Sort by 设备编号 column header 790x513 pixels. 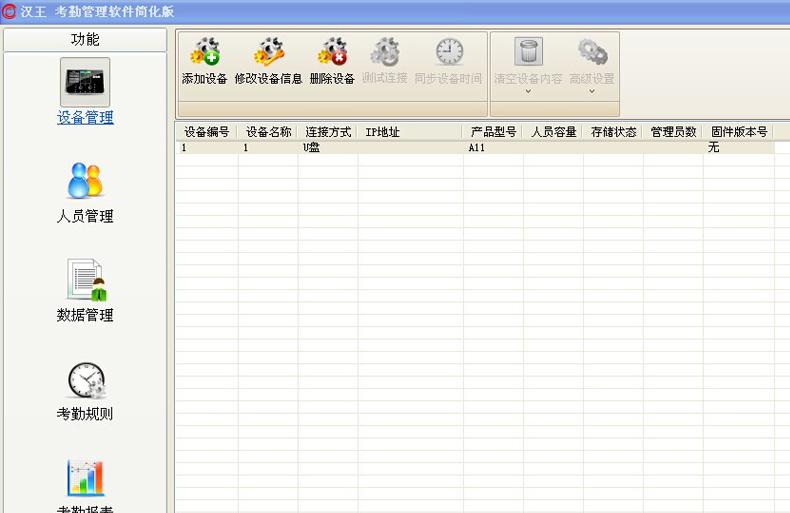point(207,132)
